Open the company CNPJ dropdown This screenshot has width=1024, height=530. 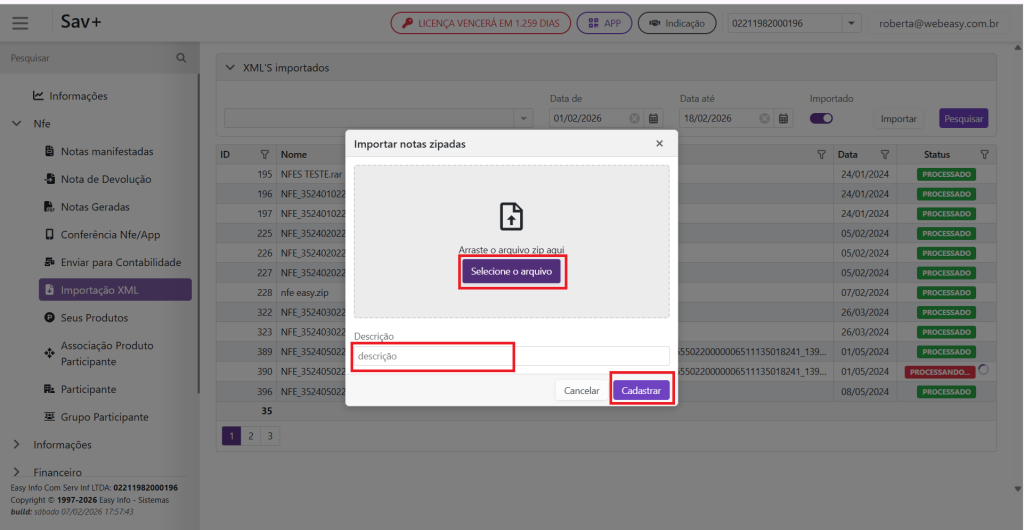click(x=851, y=23)
